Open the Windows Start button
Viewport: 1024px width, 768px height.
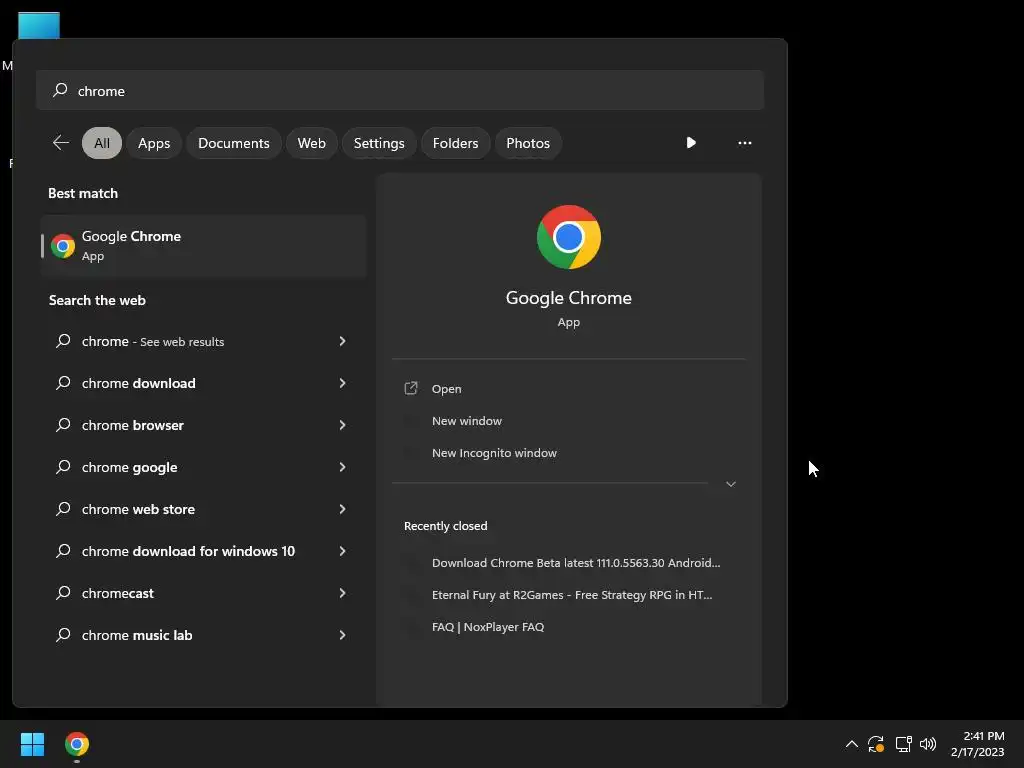point(32,744)
